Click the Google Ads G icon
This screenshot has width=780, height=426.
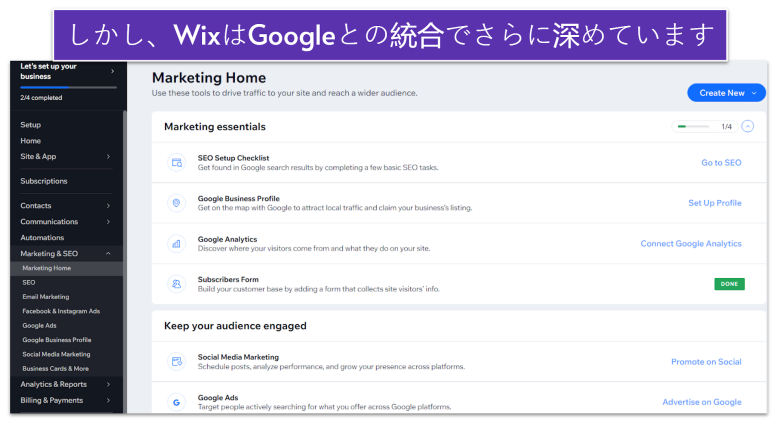[x=177, y=402]
